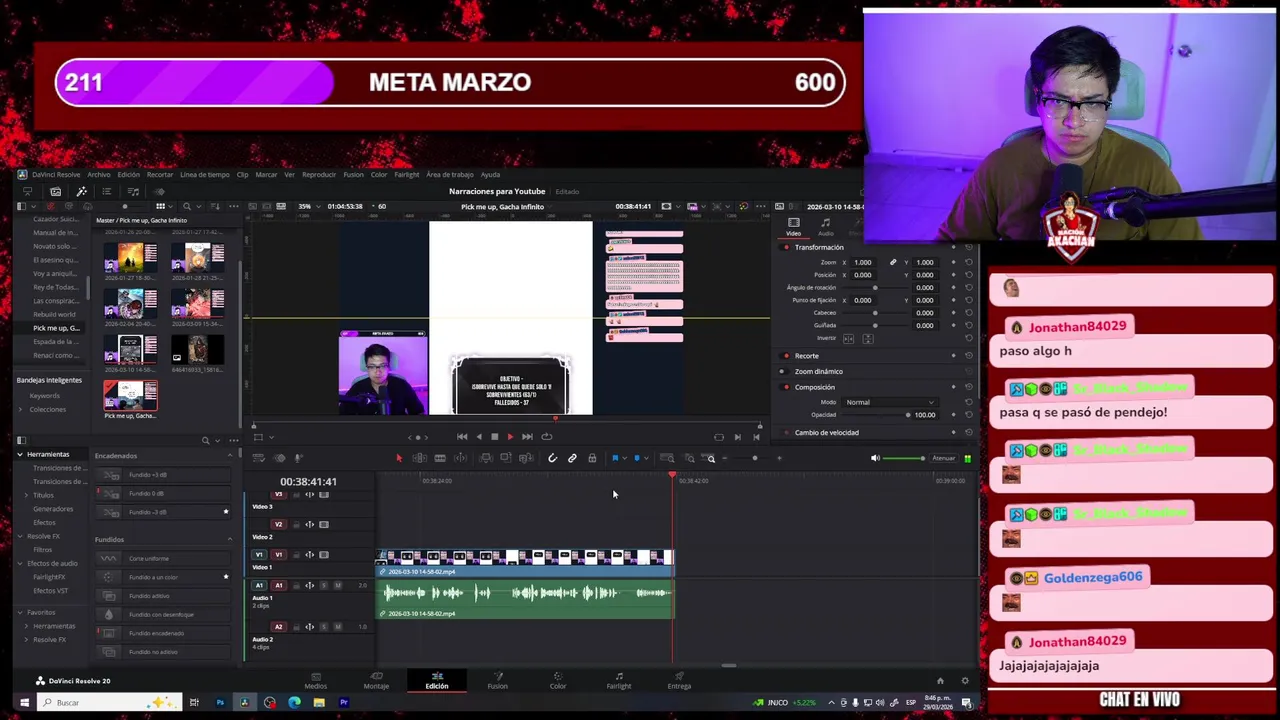Mute the Audio 1 track with M button
The height and width of the screenshot is (720, 1280).
point(337,585)
